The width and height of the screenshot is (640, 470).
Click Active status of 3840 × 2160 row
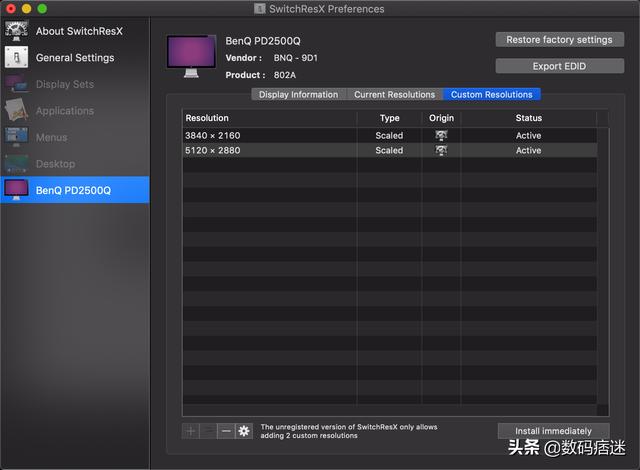(529, 135)
